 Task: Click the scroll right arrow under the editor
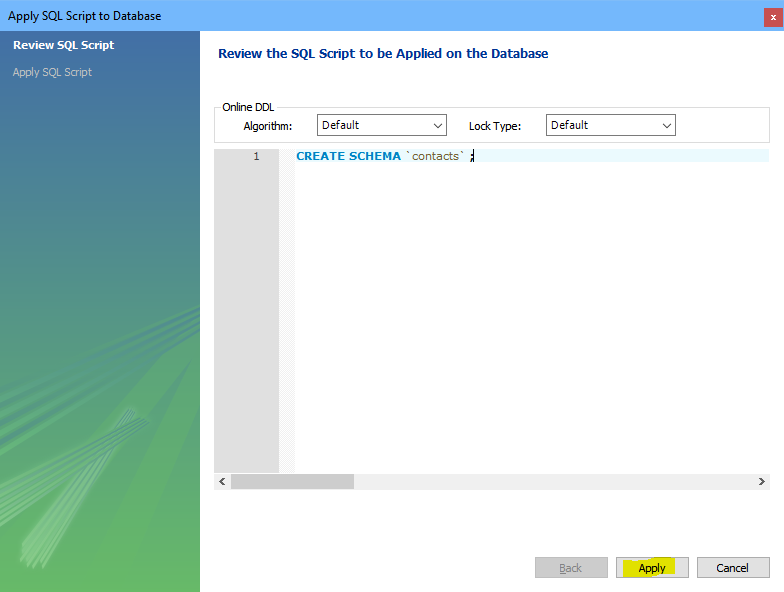pos(761,482)
